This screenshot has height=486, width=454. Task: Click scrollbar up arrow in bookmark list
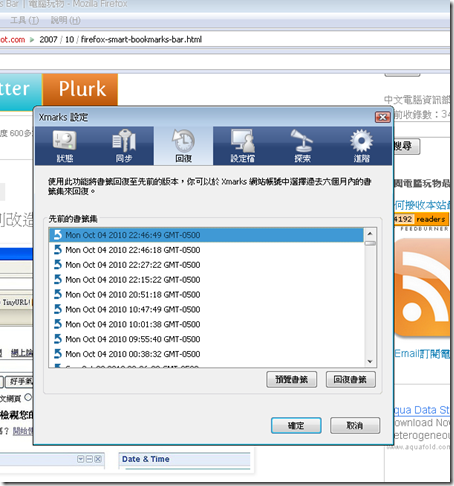pos(370,234)
